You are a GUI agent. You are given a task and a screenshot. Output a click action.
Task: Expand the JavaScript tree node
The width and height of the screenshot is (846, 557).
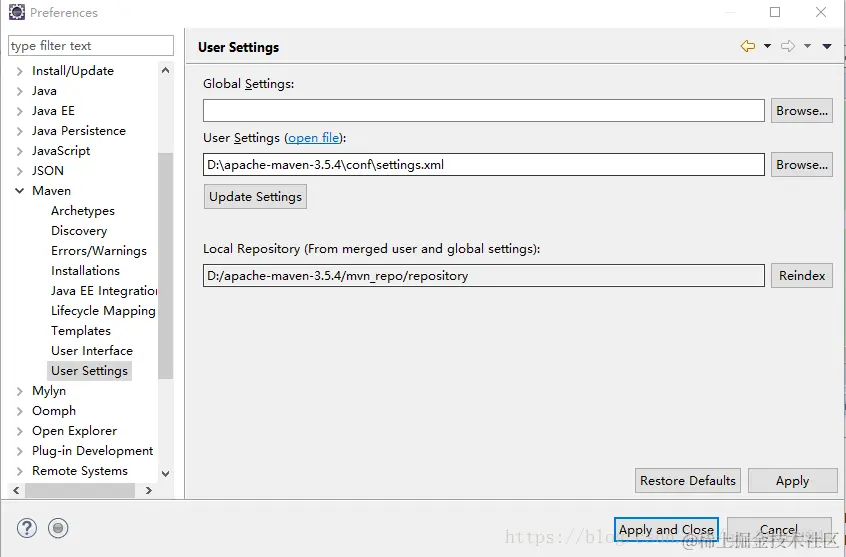19,151
